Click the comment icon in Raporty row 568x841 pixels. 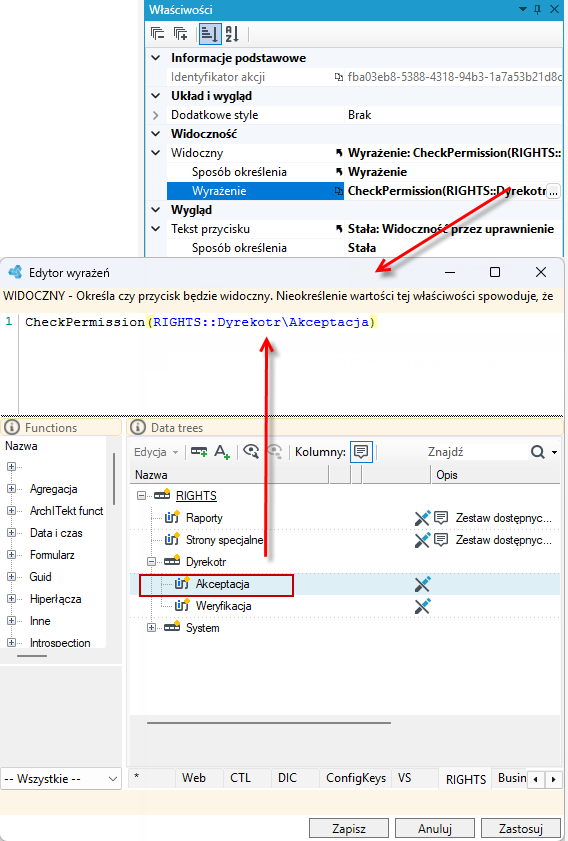tap(441, 518)
